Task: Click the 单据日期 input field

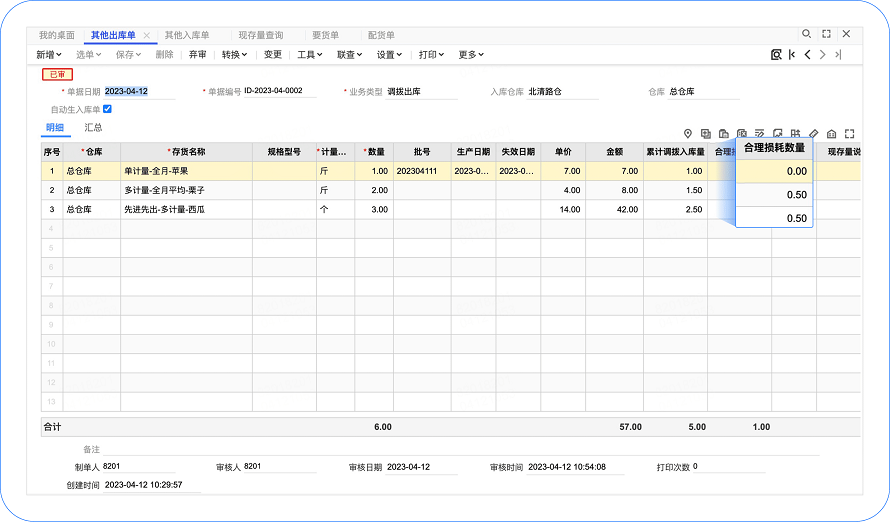Action: coord(138,92)
